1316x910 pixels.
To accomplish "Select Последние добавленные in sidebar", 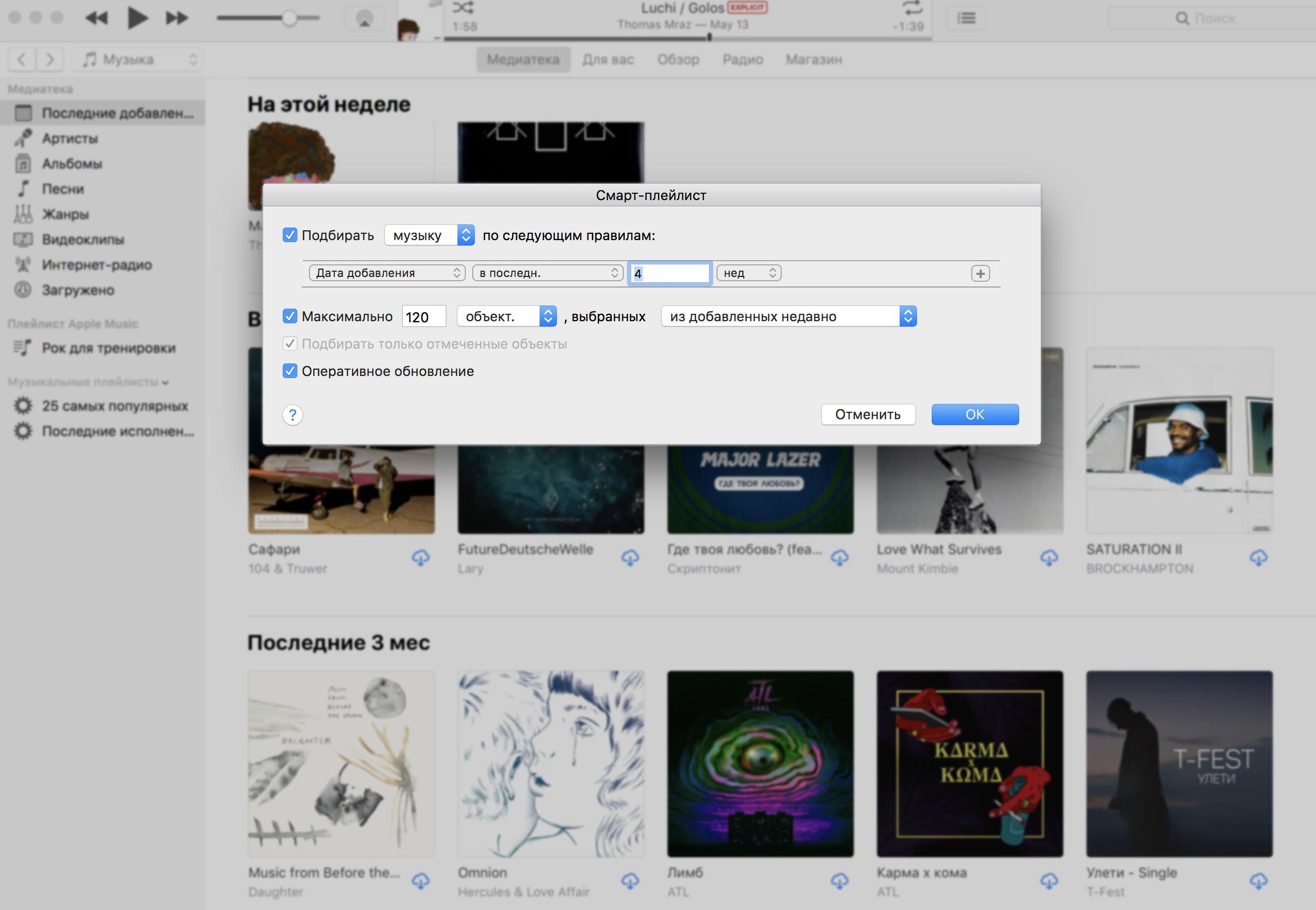I will point(103,113).
